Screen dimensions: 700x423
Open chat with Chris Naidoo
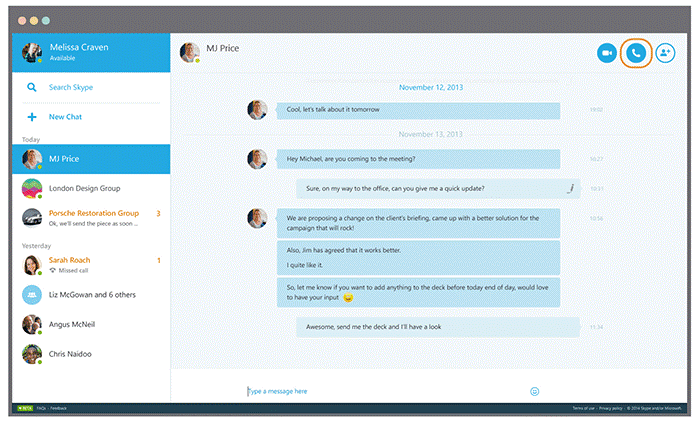tap(91, 354)
